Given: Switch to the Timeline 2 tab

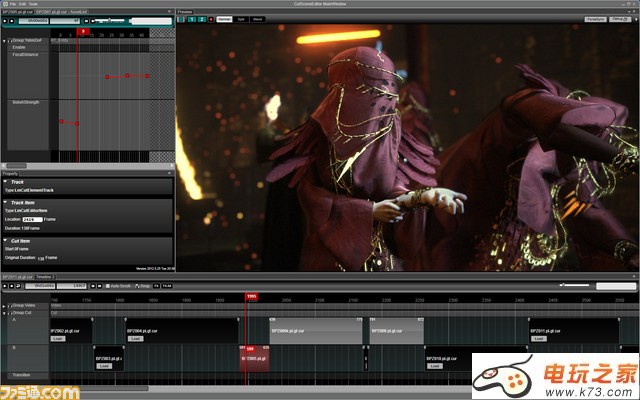Looking at the screenshot, I should (45, 277).
